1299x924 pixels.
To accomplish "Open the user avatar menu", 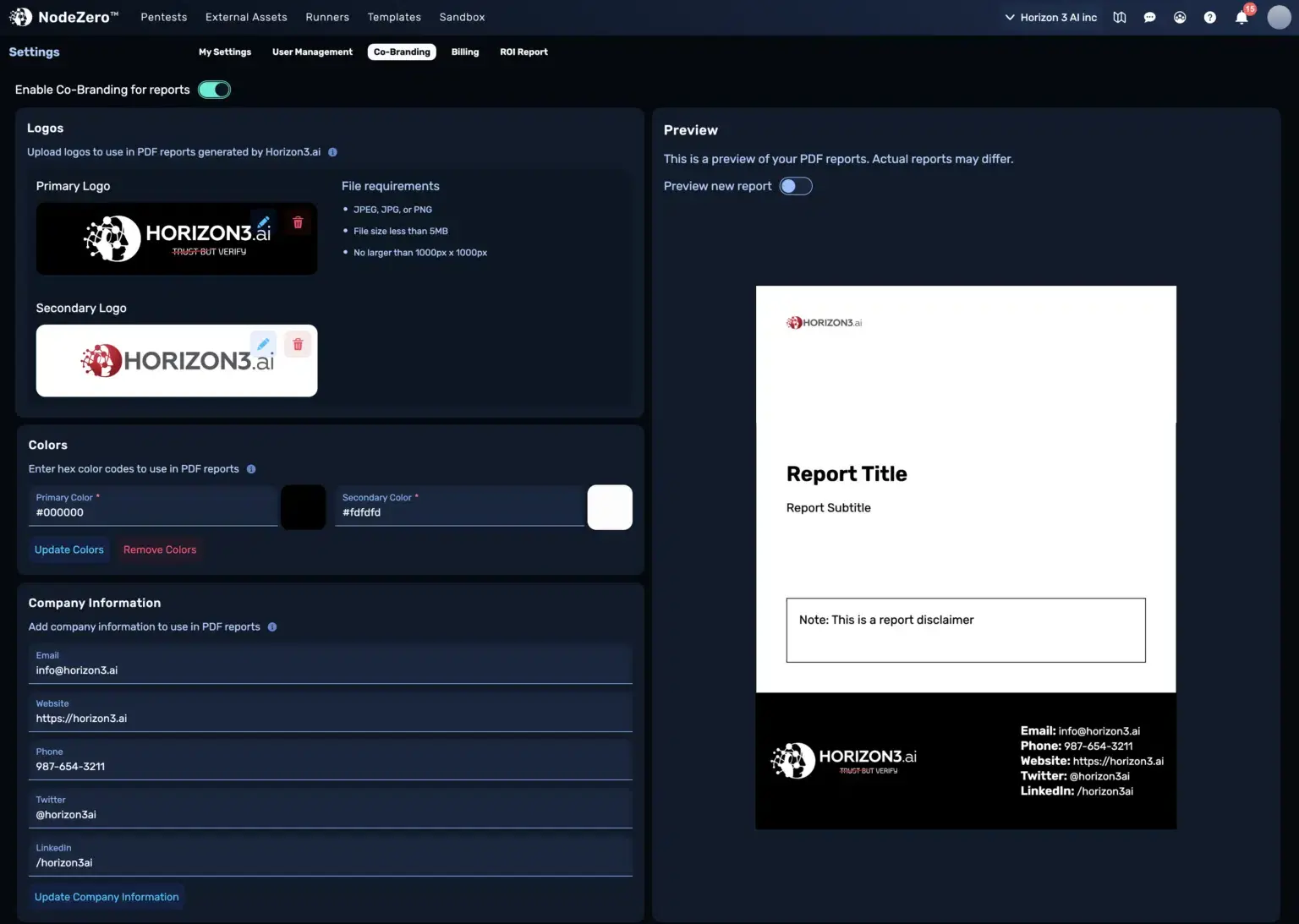I will [1279, 17].
